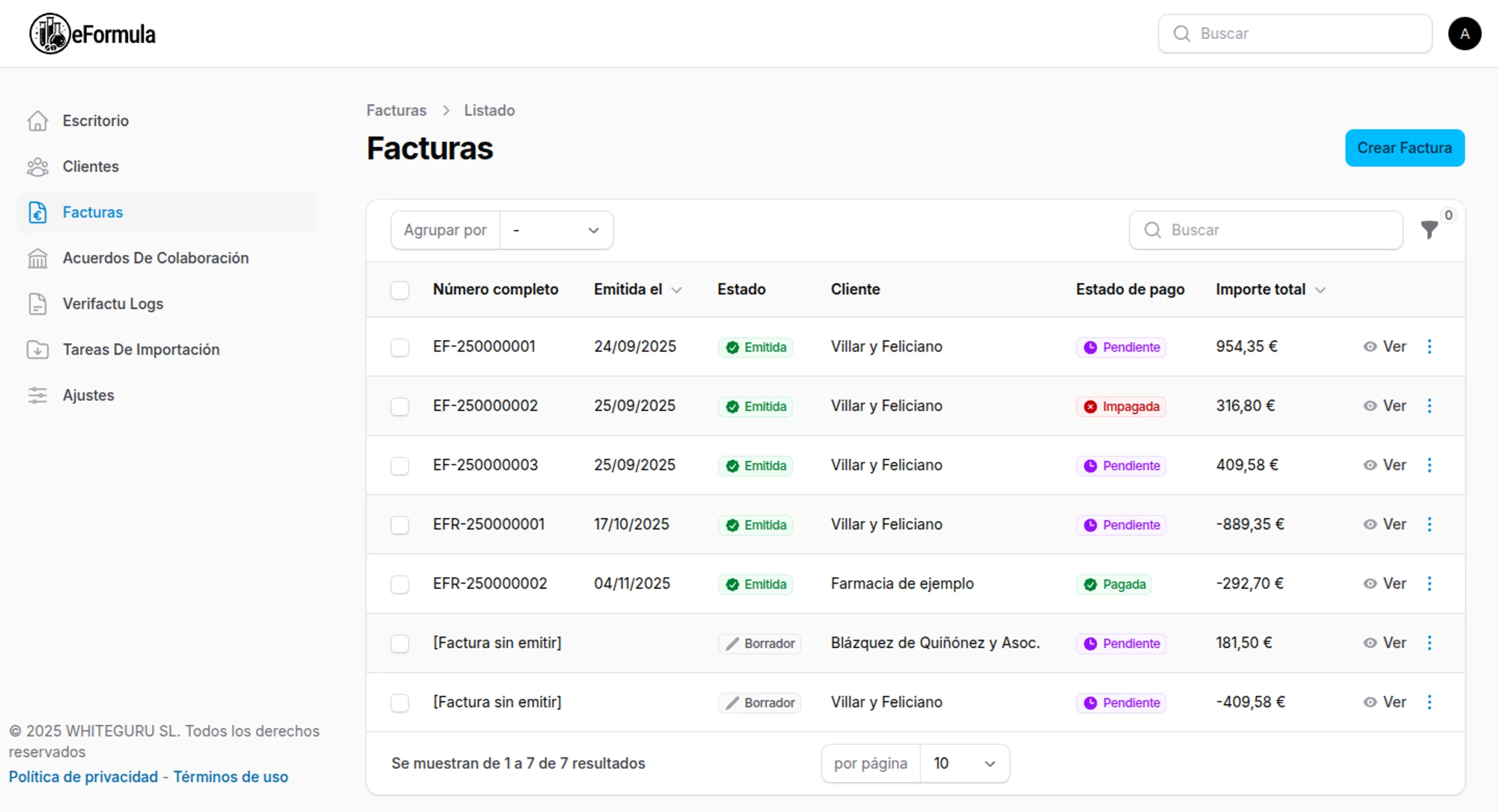Go to Facturas in the breadcrumb
1498x812 pixels.
tap(396, 110)
